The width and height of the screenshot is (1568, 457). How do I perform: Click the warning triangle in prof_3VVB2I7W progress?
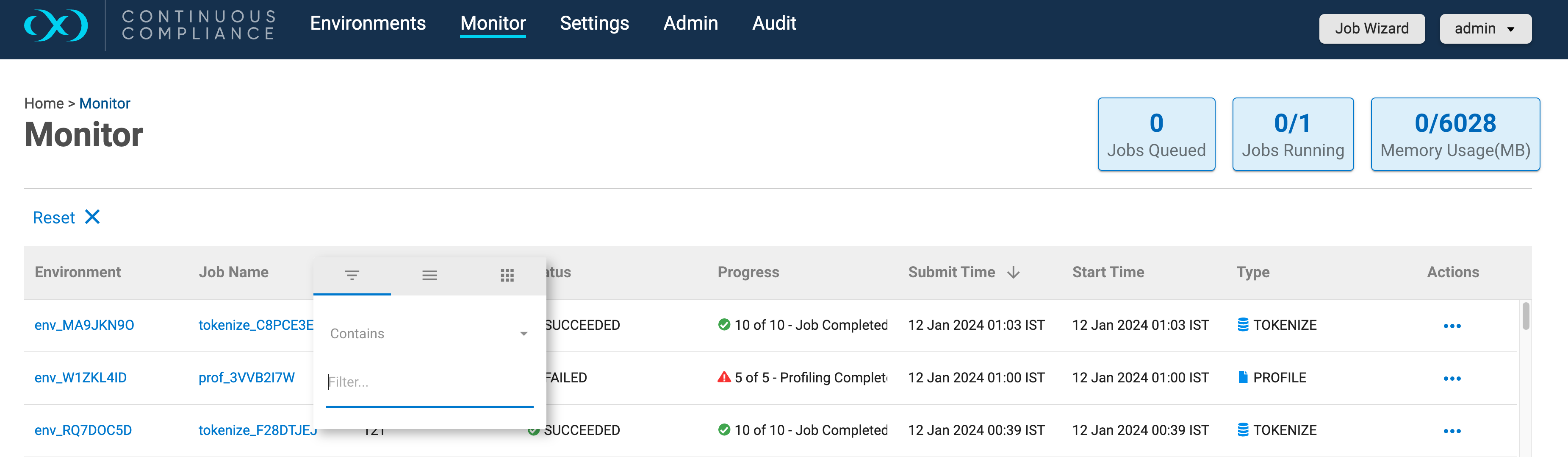724,377
